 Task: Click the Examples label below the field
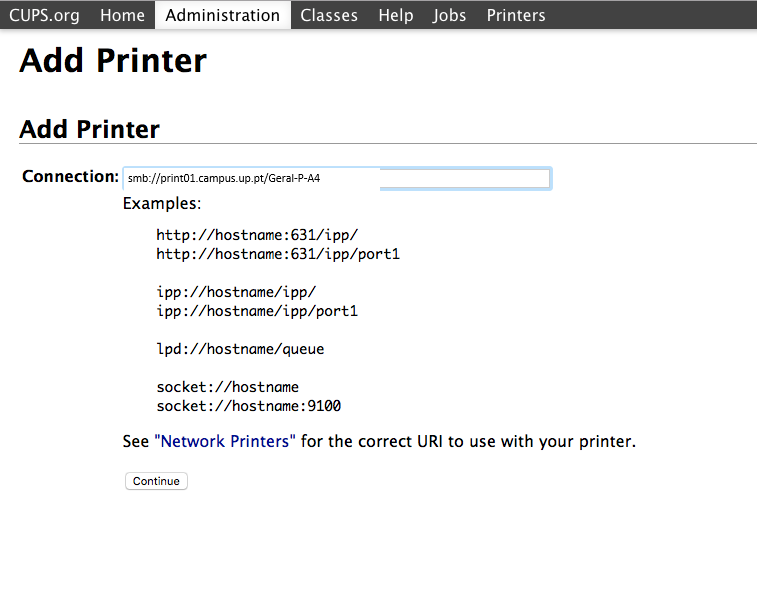tap(162, 203)
